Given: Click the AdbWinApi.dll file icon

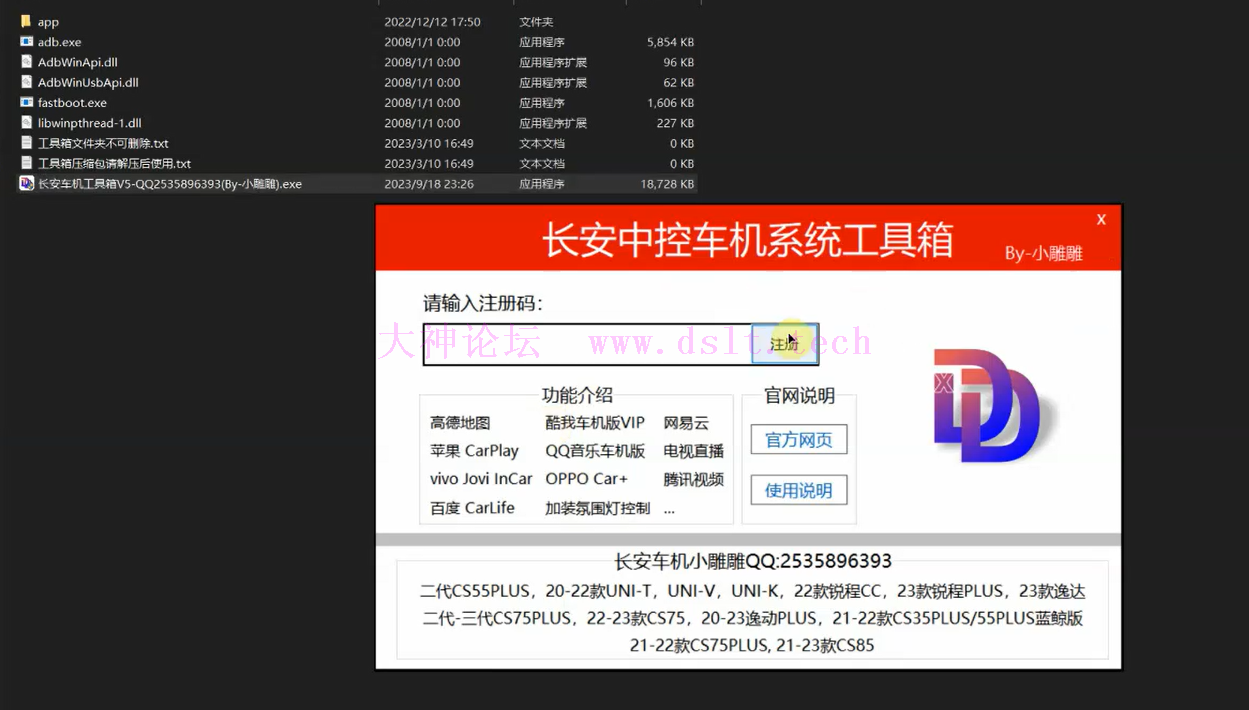Looking at the screenshot, I should (26, 62).
